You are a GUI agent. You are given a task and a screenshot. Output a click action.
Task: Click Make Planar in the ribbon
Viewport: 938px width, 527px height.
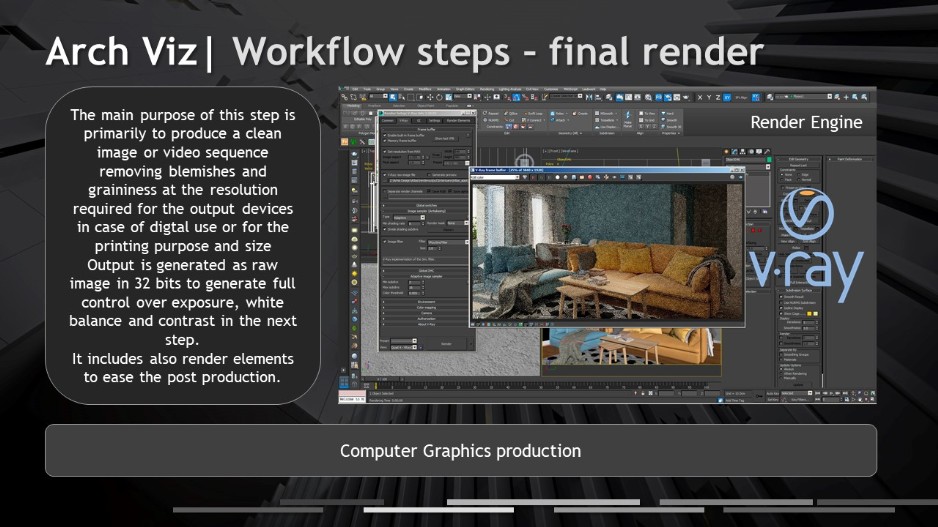pos(628,118)
